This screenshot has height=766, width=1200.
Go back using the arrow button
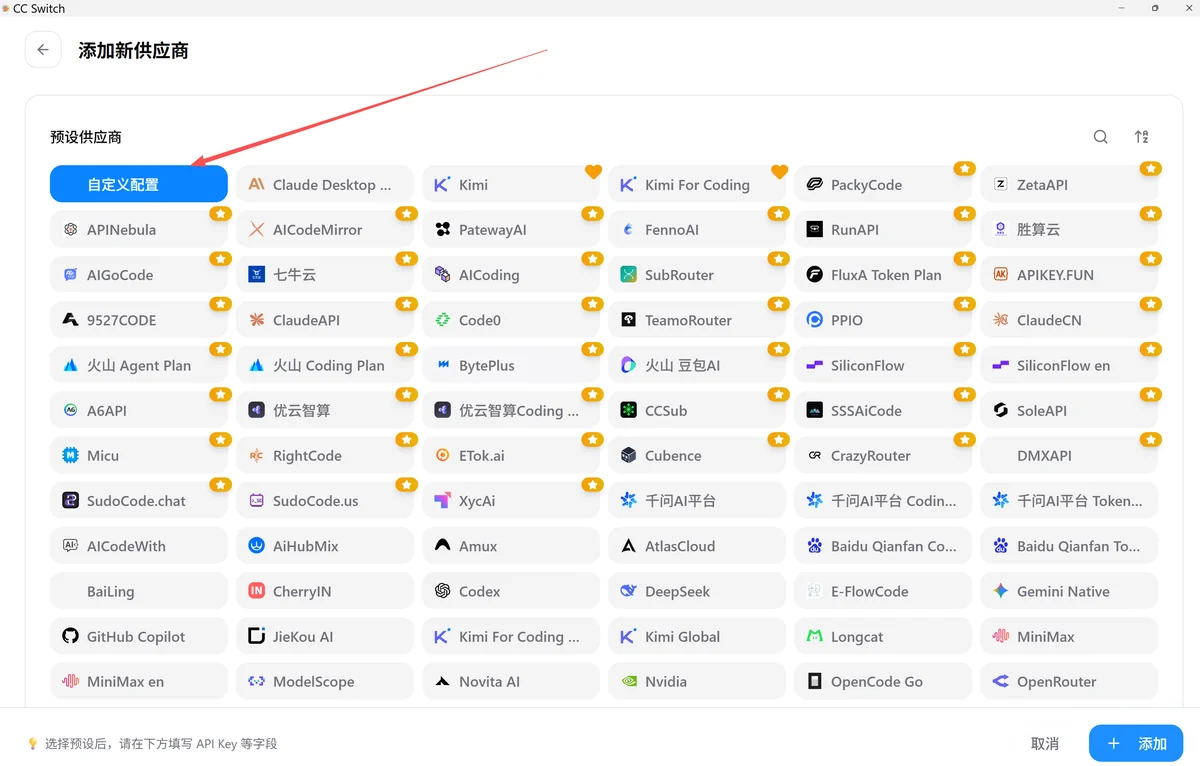click(43, 50)
